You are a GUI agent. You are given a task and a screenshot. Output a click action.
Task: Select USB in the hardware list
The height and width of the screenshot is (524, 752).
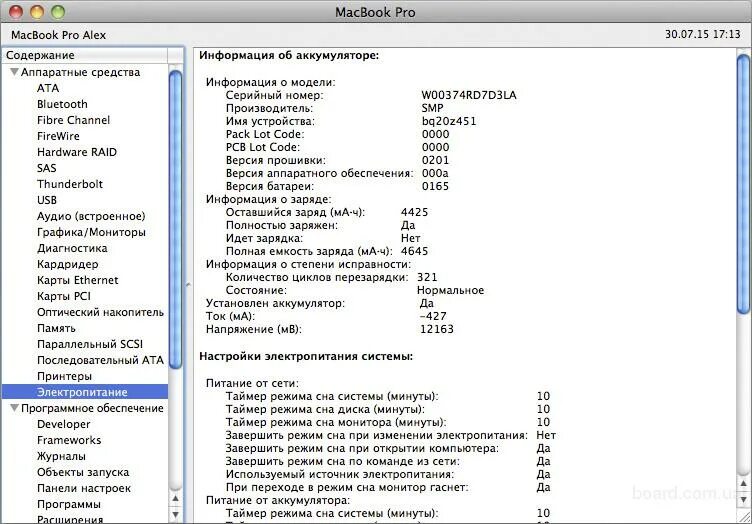tap(47, 200)
